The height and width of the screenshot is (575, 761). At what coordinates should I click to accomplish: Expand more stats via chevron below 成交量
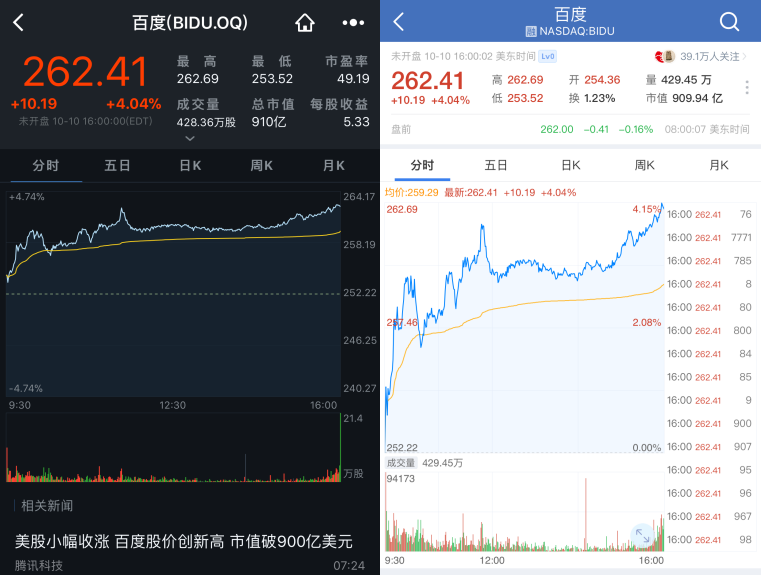190,138
